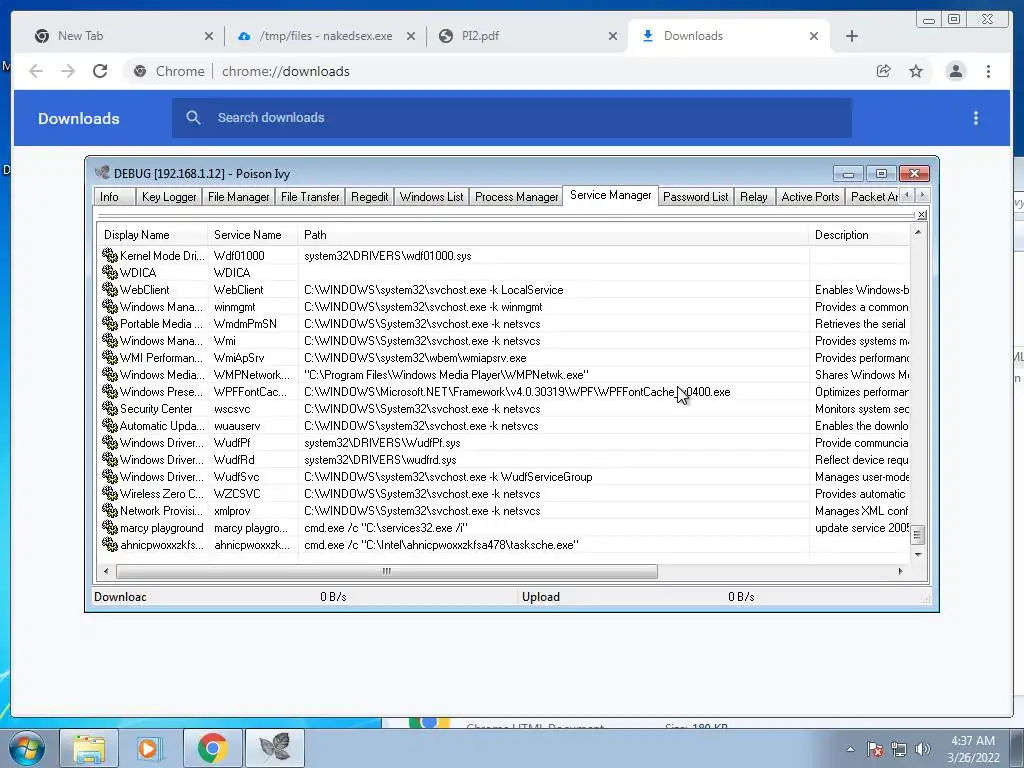This screenshot has height=768, width=1024.
Task: Select the WmiApSrv service row text
Action: coord(239,358)
